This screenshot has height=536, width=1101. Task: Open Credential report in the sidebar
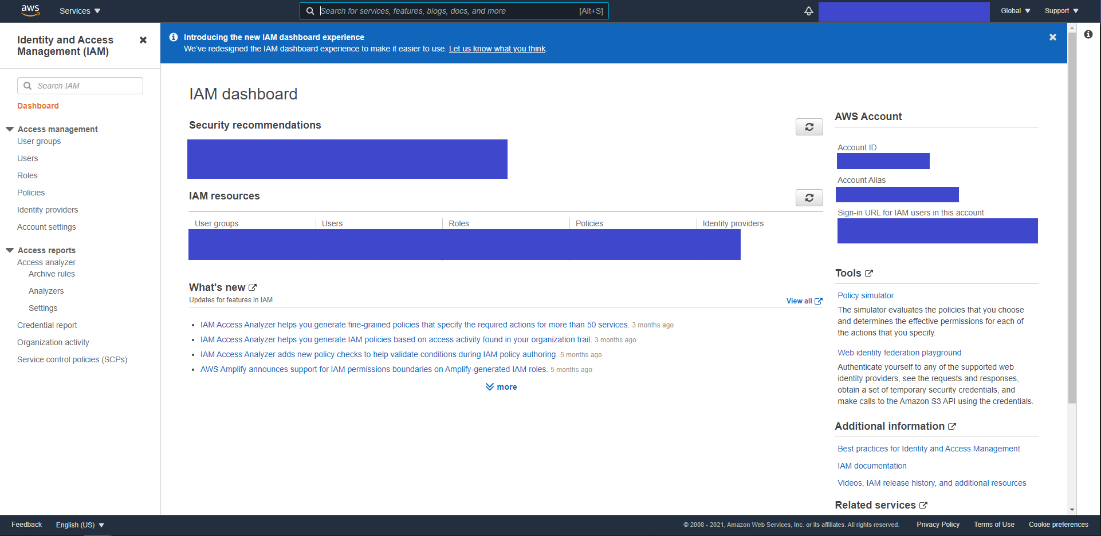pyautogui.click(x=47, y=325)
